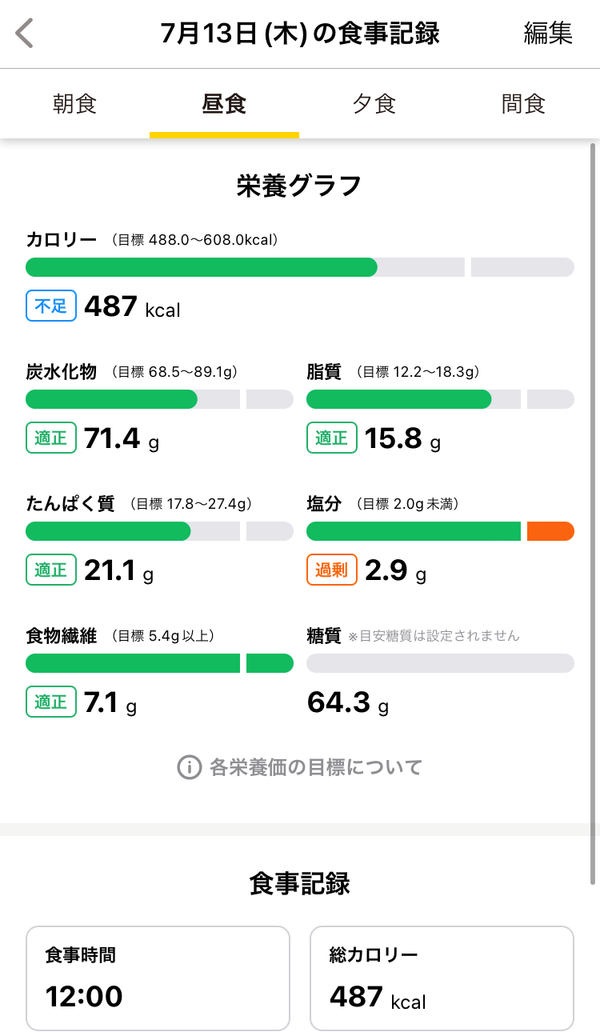Screen dimensions: 600x1032
Task: Open the 総カロリー 487 kcal card
Action: [x=442, y=979]
